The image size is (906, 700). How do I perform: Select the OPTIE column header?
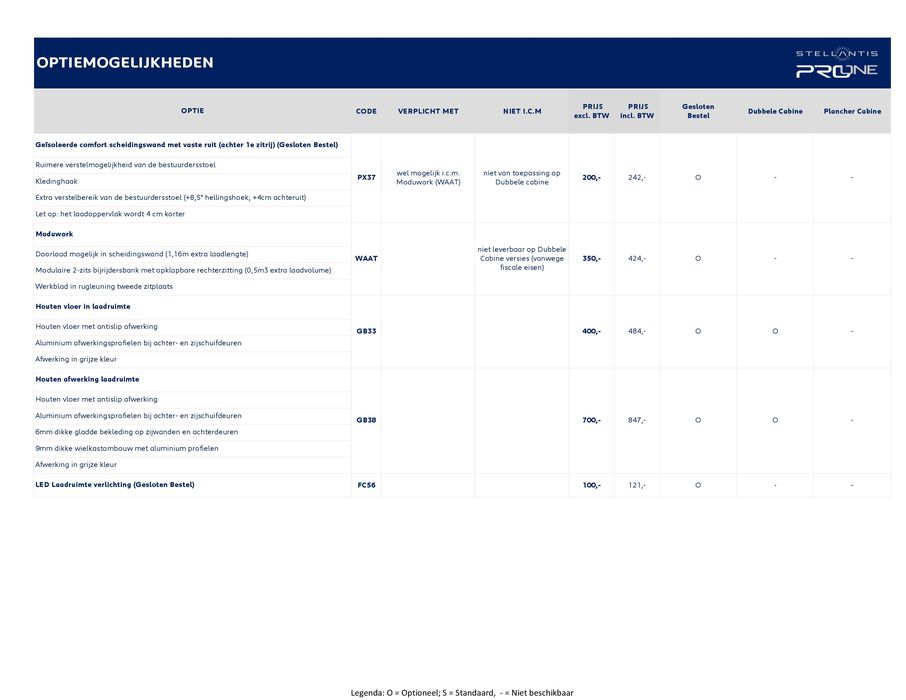(x=192, y=111)
